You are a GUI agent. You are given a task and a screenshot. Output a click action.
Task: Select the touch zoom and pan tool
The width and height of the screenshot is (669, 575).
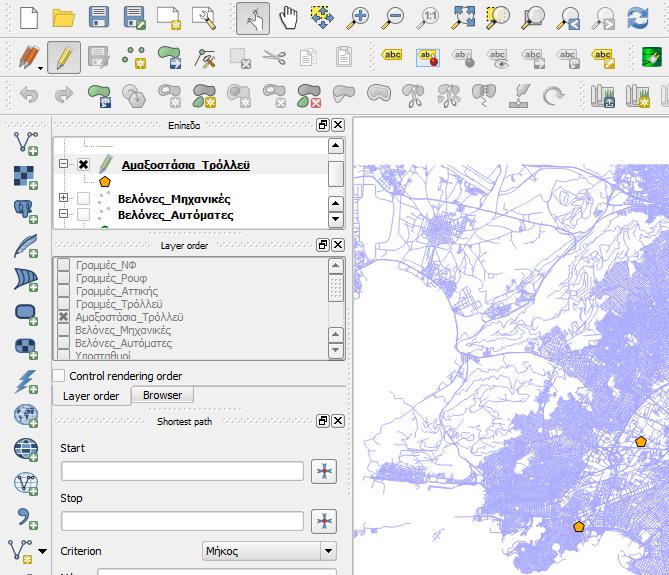253,18
